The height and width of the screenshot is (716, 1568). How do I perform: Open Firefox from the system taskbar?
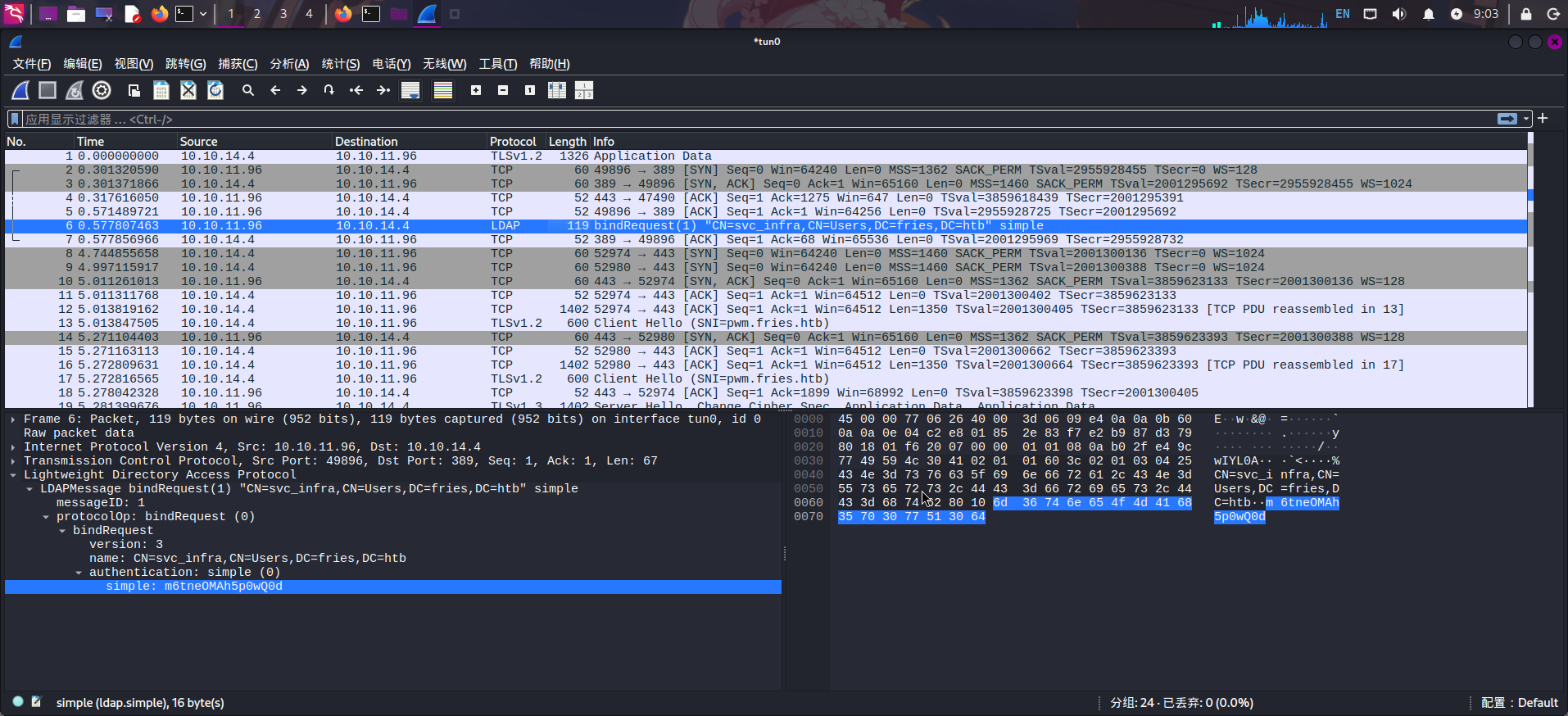coord(160,14)
